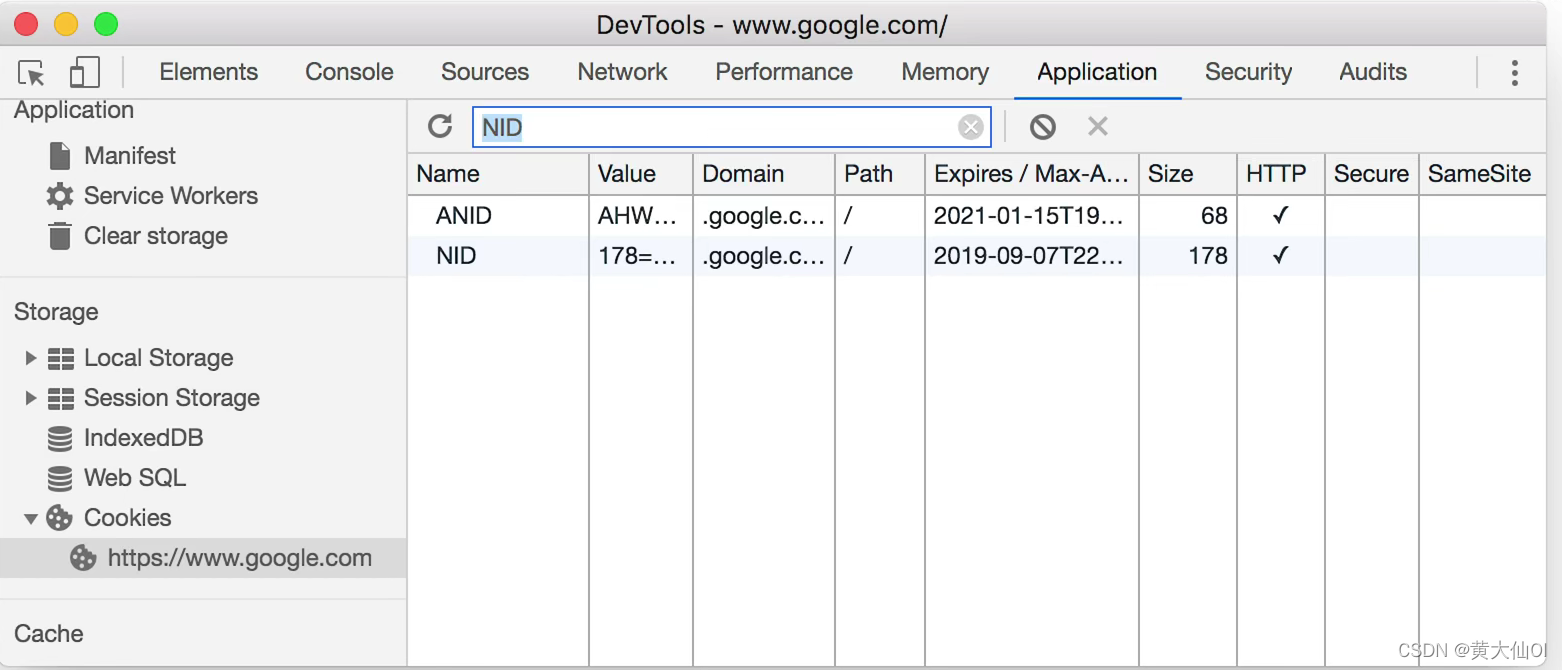
Task: Click the HTTP checkmark in ANID row
Action: coord(1280,216)
